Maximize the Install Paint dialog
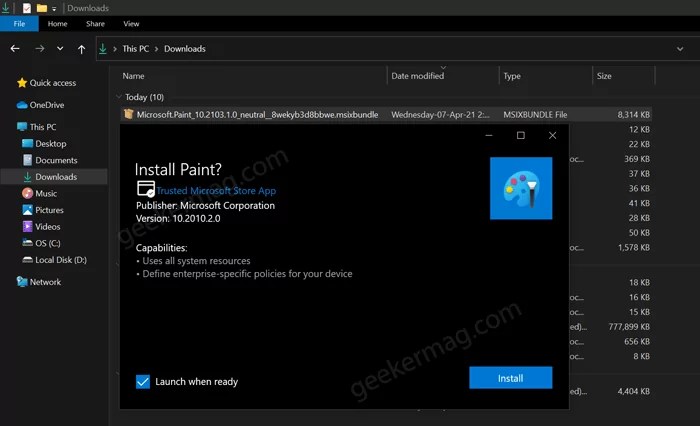 pos(521,135)
